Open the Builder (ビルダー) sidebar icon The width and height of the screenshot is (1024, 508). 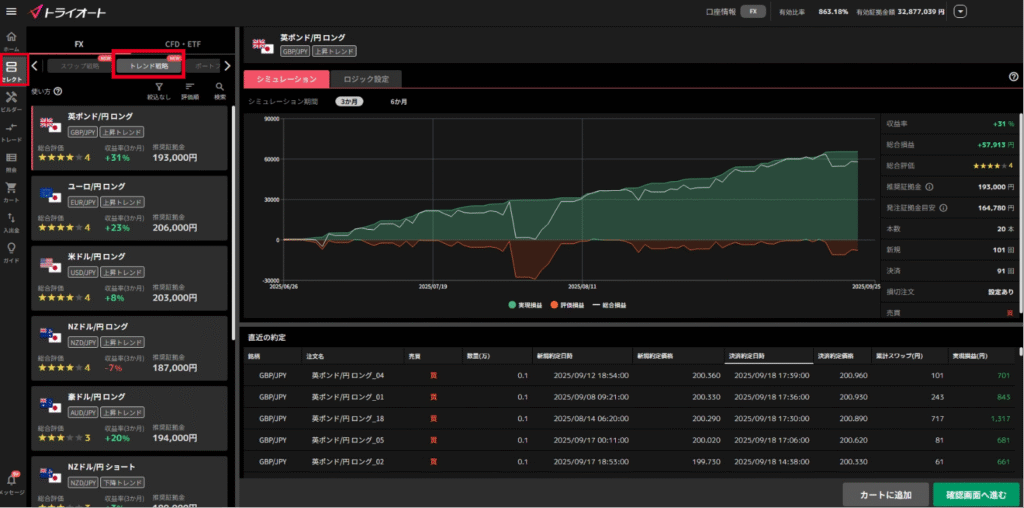pyautogui.click(x=11, y=100)
